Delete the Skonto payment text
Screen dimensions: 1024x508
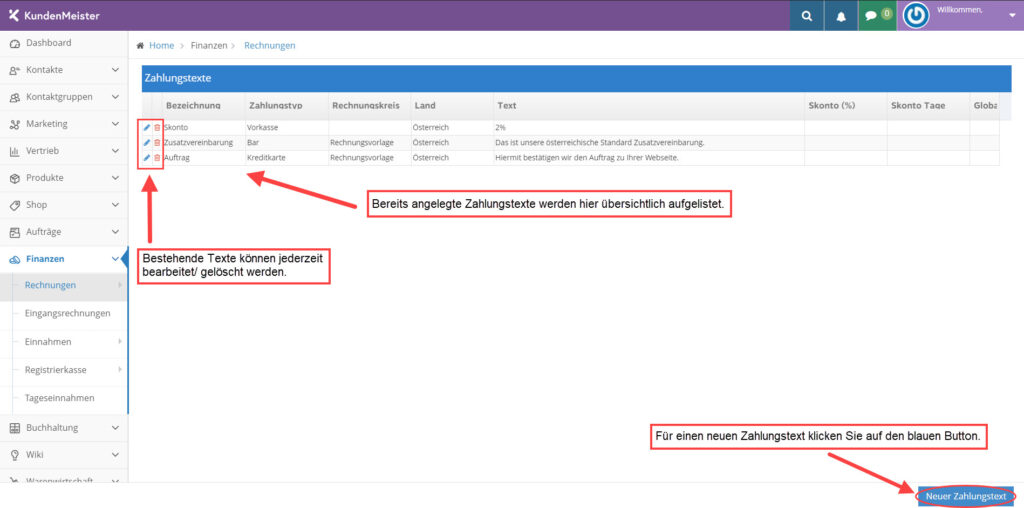[x=157, y=127]
